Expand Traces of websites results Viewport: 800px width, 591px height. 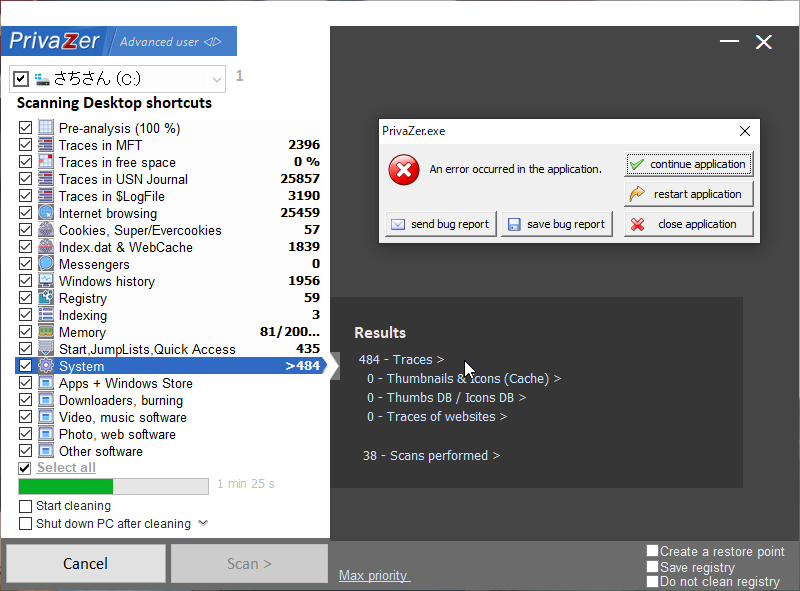tap(437, 416)
